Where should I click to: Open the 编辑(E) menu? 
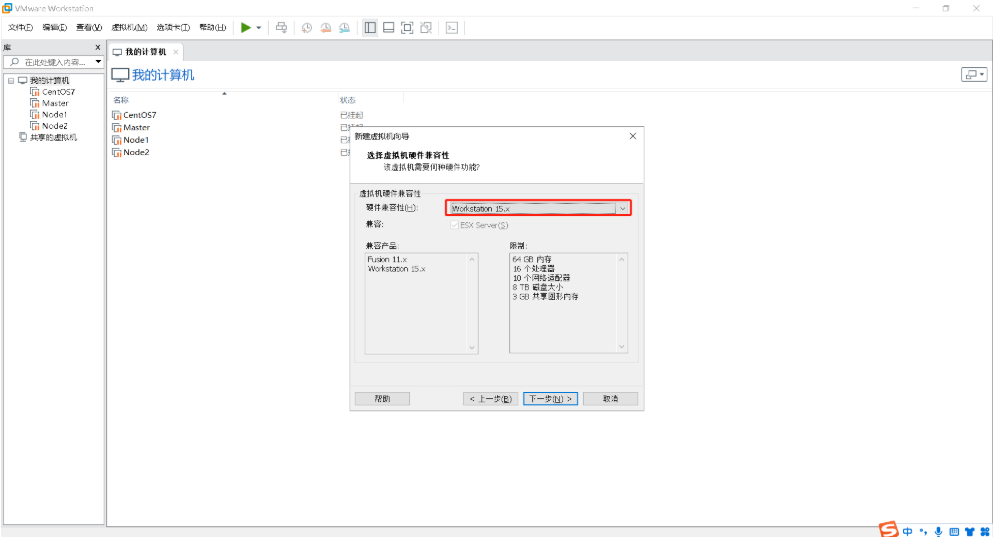55,27
